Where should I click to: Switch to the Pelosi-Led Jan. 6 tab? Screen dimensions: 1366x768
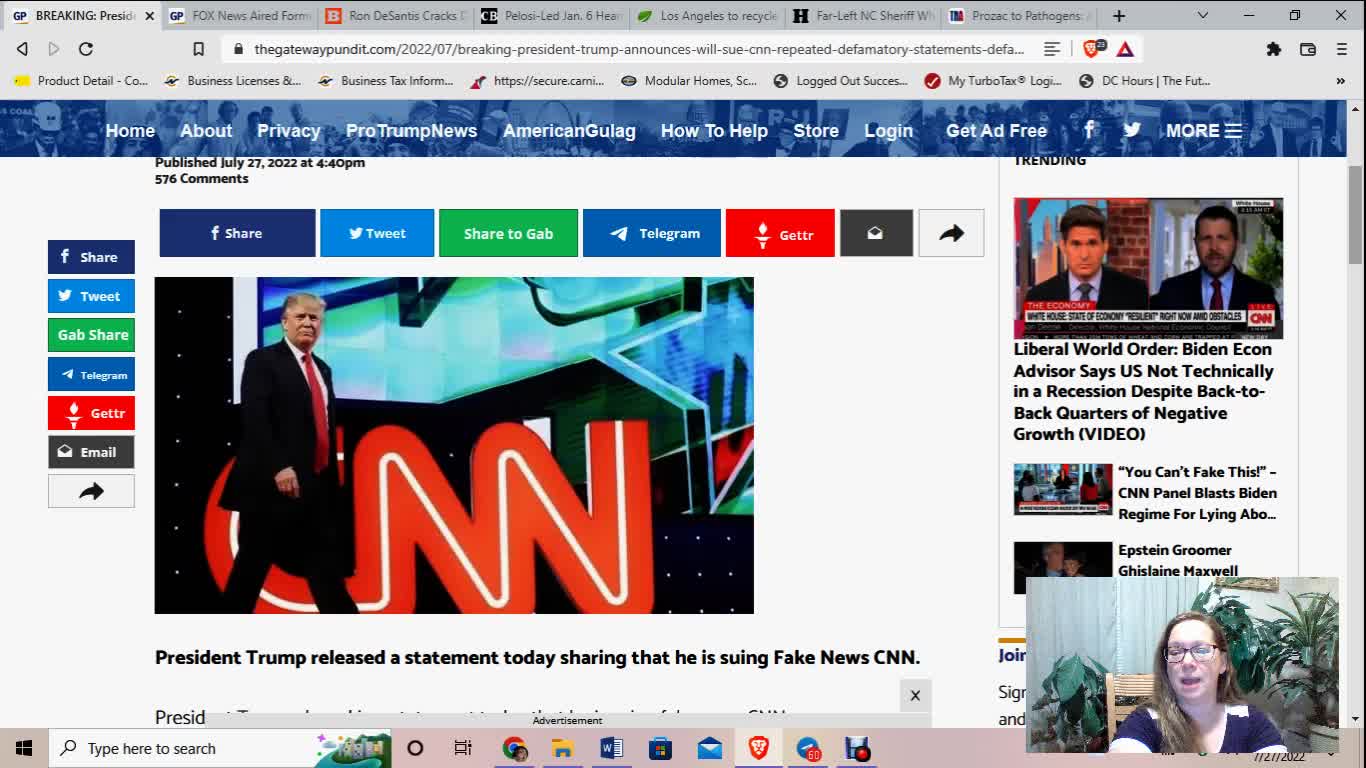(552, 15)
